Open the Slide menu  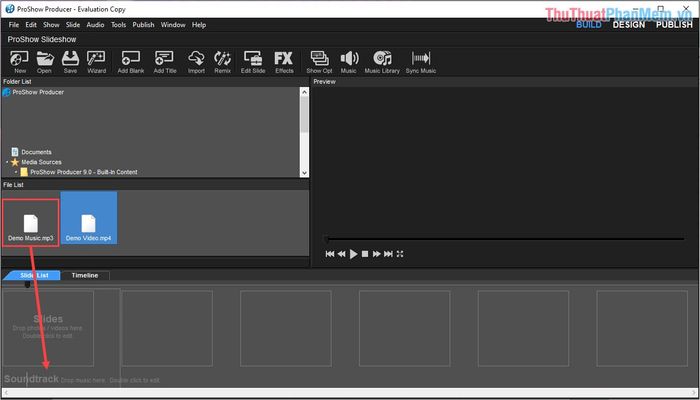click(73, 25)
